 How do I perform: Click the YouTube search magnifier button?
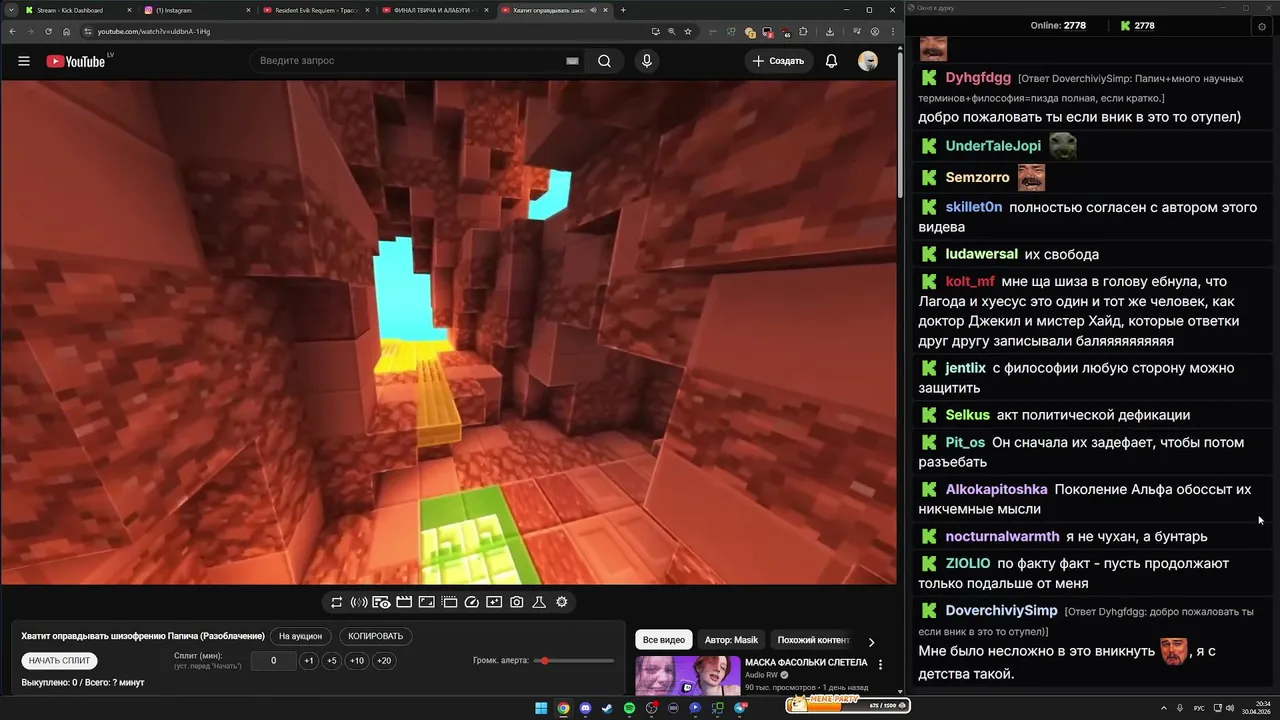[604, 61]
